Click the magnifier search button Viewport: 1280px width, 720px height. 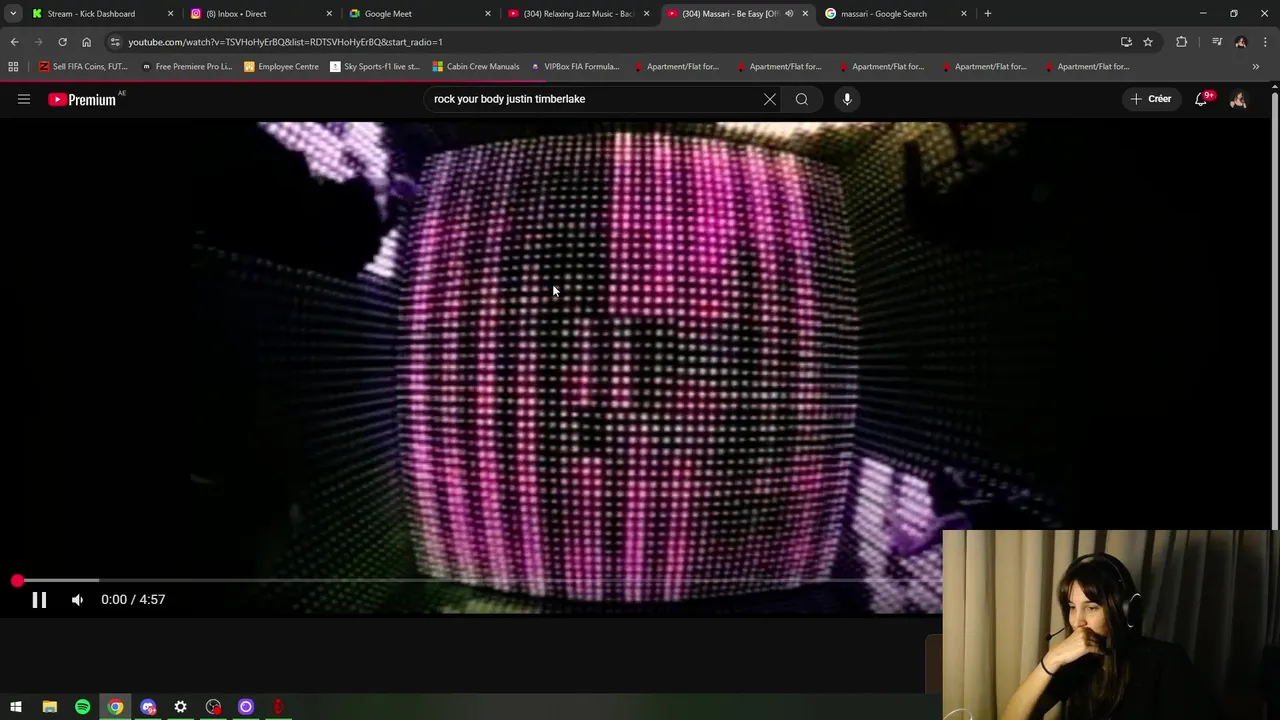coord(802,99)
